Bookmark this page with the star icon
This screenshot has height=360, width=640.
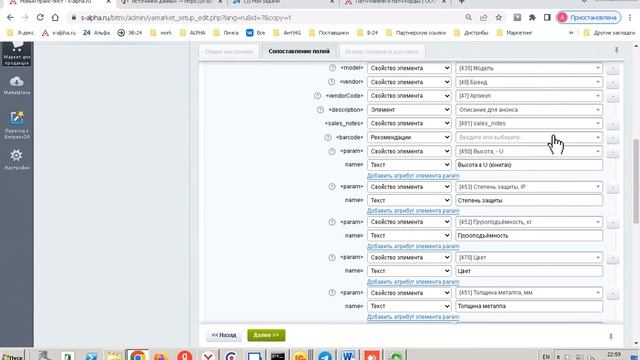498,18
